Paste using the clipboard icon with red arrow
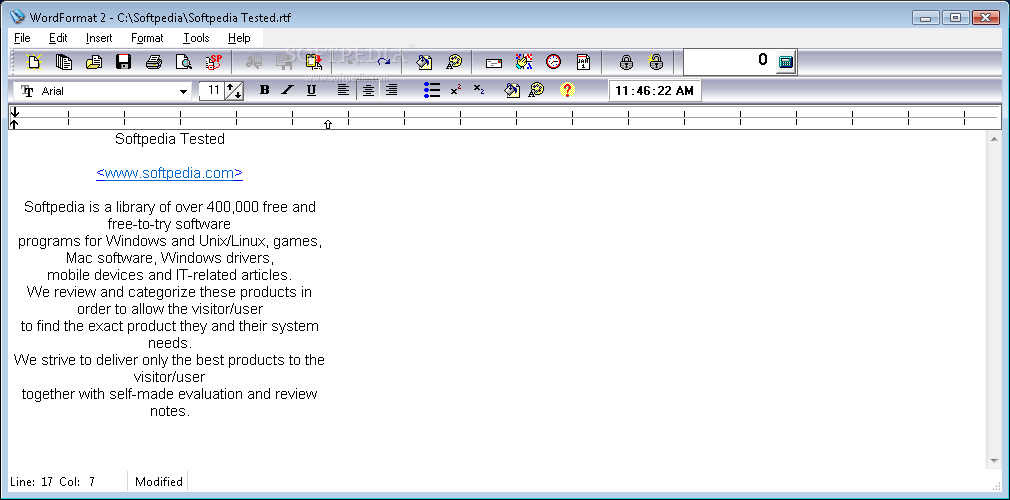Viewport: 1010px width, 500px height. (x=314, y=62)
